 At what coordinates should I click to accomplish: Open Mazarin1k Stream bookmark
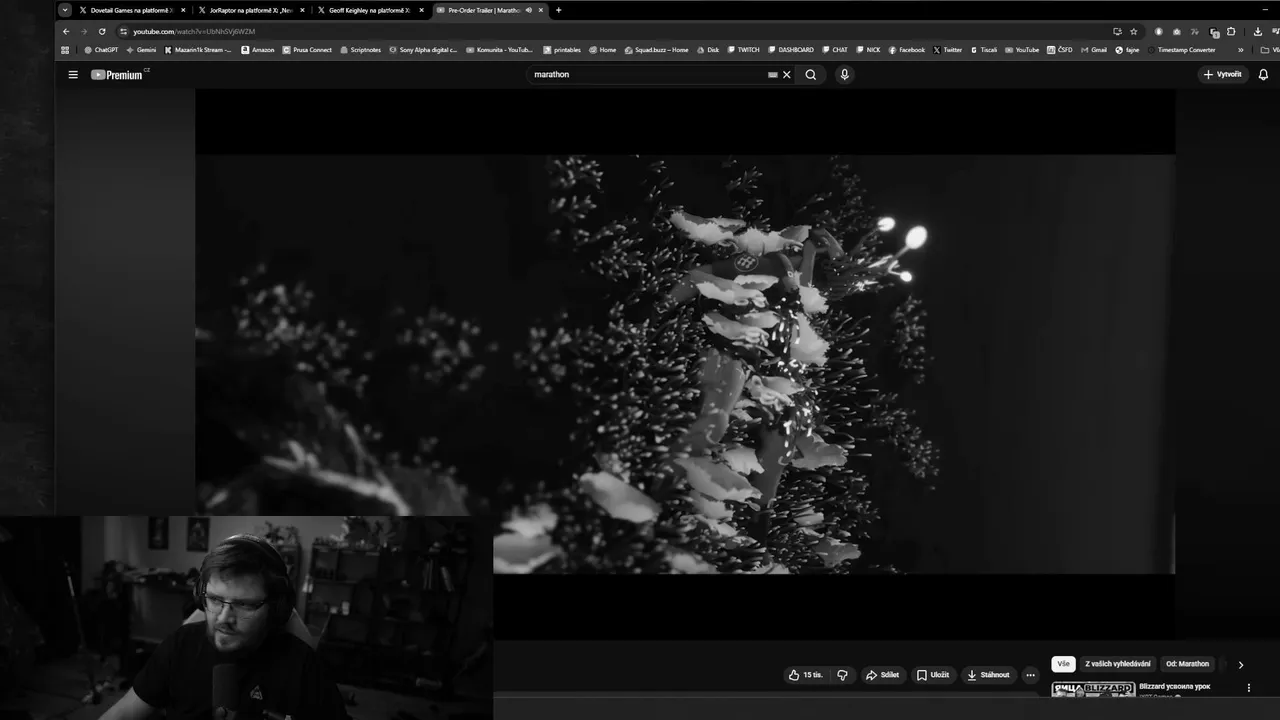[198, 50]
